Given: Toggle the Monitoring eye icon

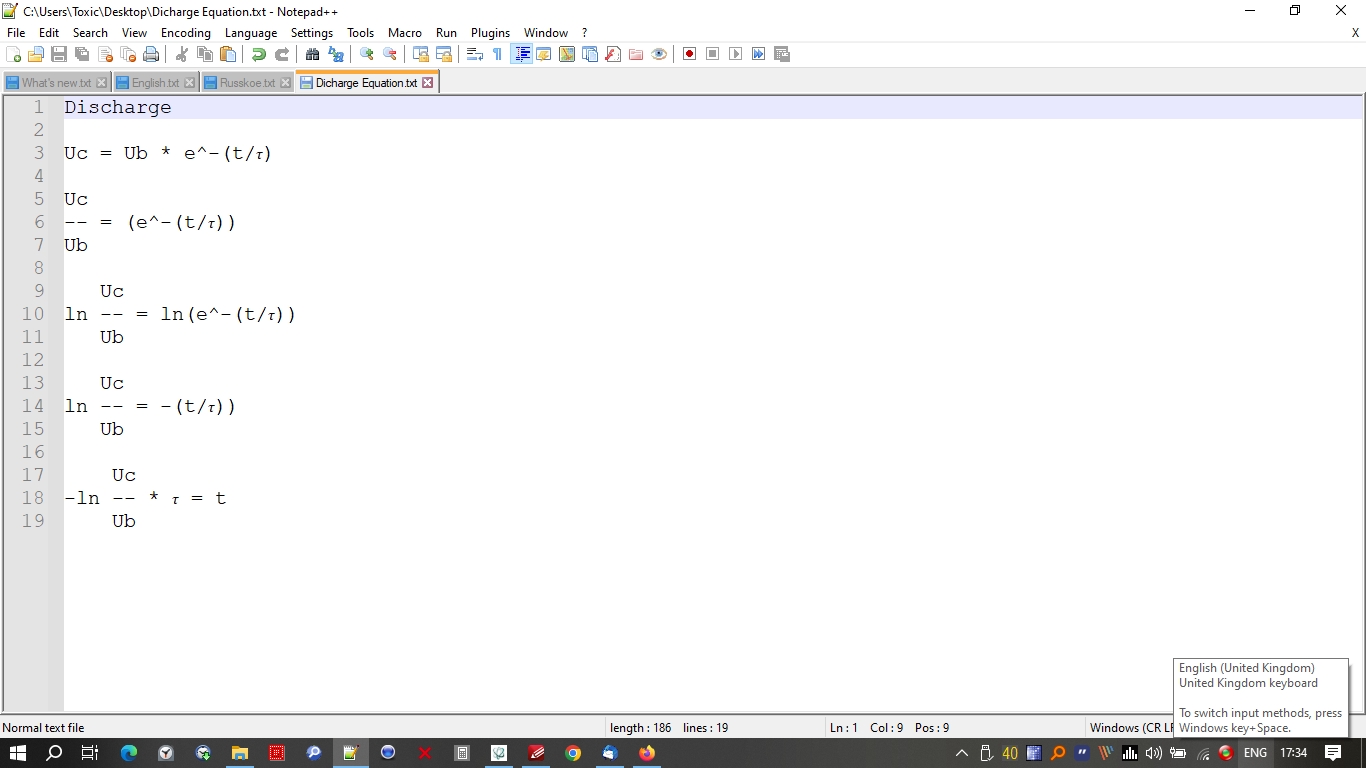Looking at the screenshot, I should point(659,54).
